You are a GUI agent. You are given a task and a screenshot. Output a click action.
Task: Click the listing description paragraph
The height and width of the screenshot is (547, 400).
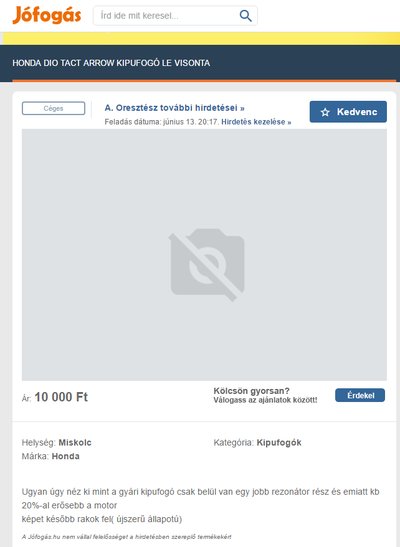(x=201, y=505)
